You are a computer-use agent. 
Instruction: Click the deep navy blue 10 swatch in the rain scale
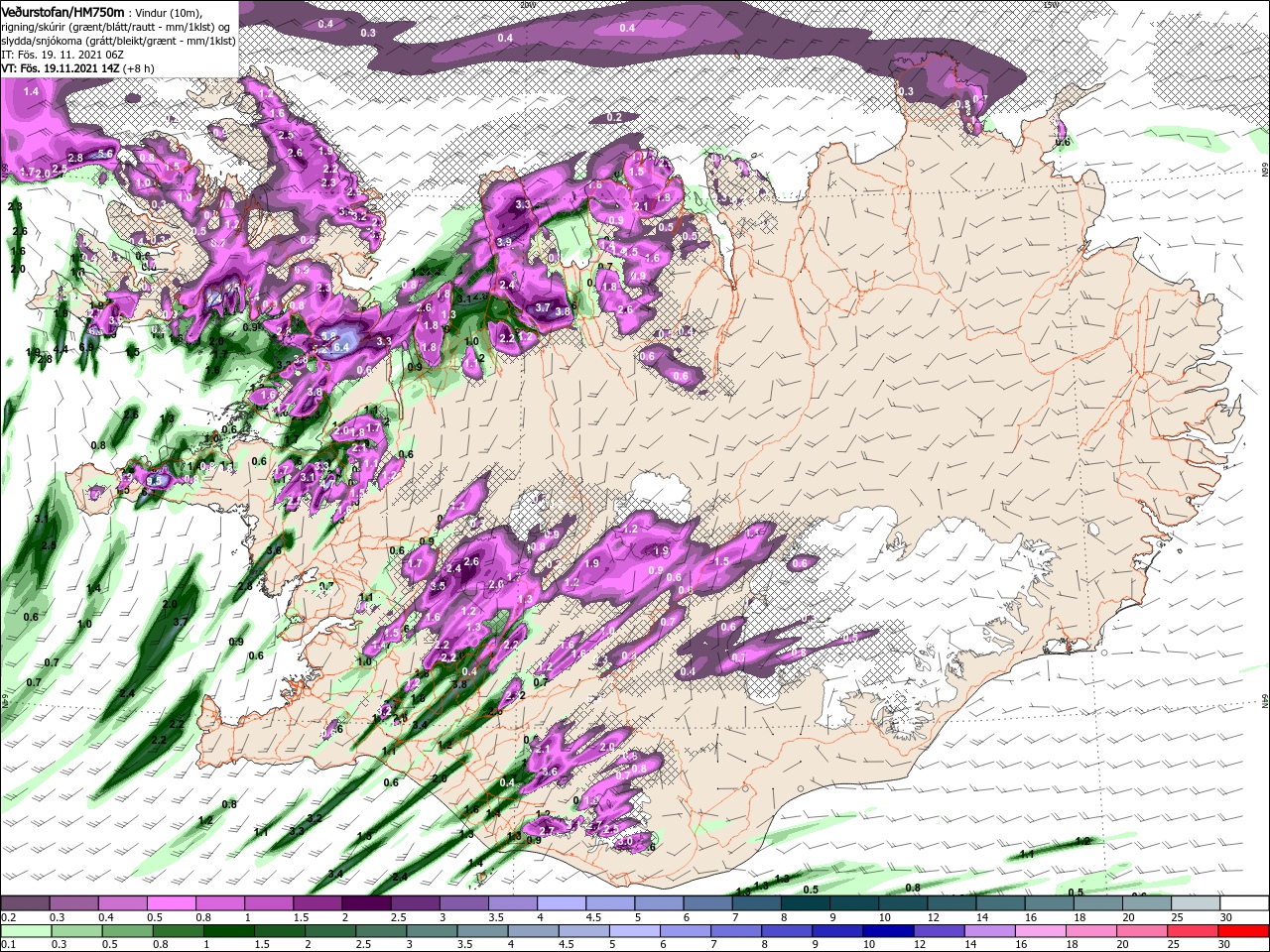pyautogui.click(x=889, y=931)
